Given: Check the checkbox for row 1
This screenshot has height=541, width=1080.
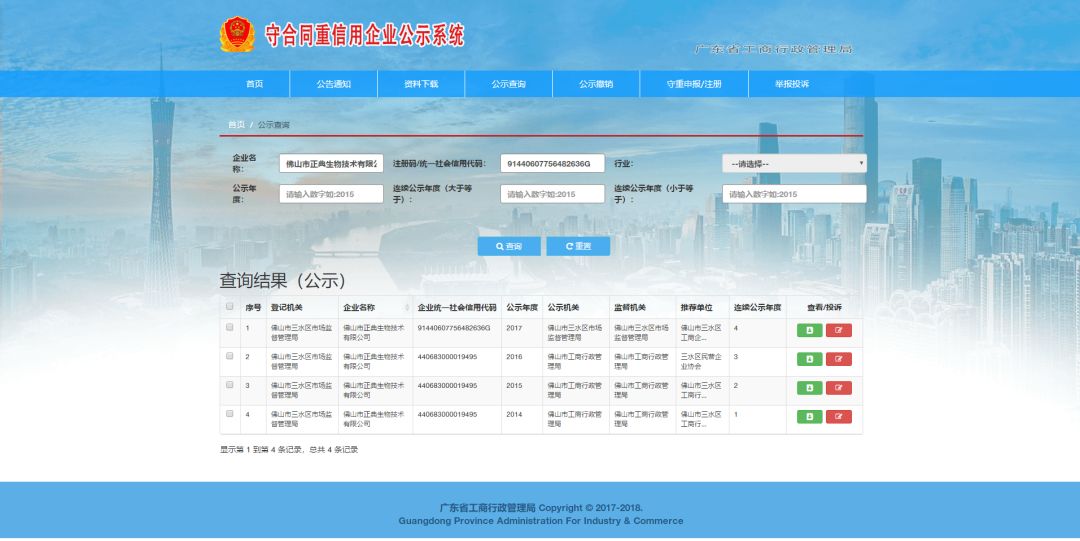Looking at the screenshot, I should (229, 327).
